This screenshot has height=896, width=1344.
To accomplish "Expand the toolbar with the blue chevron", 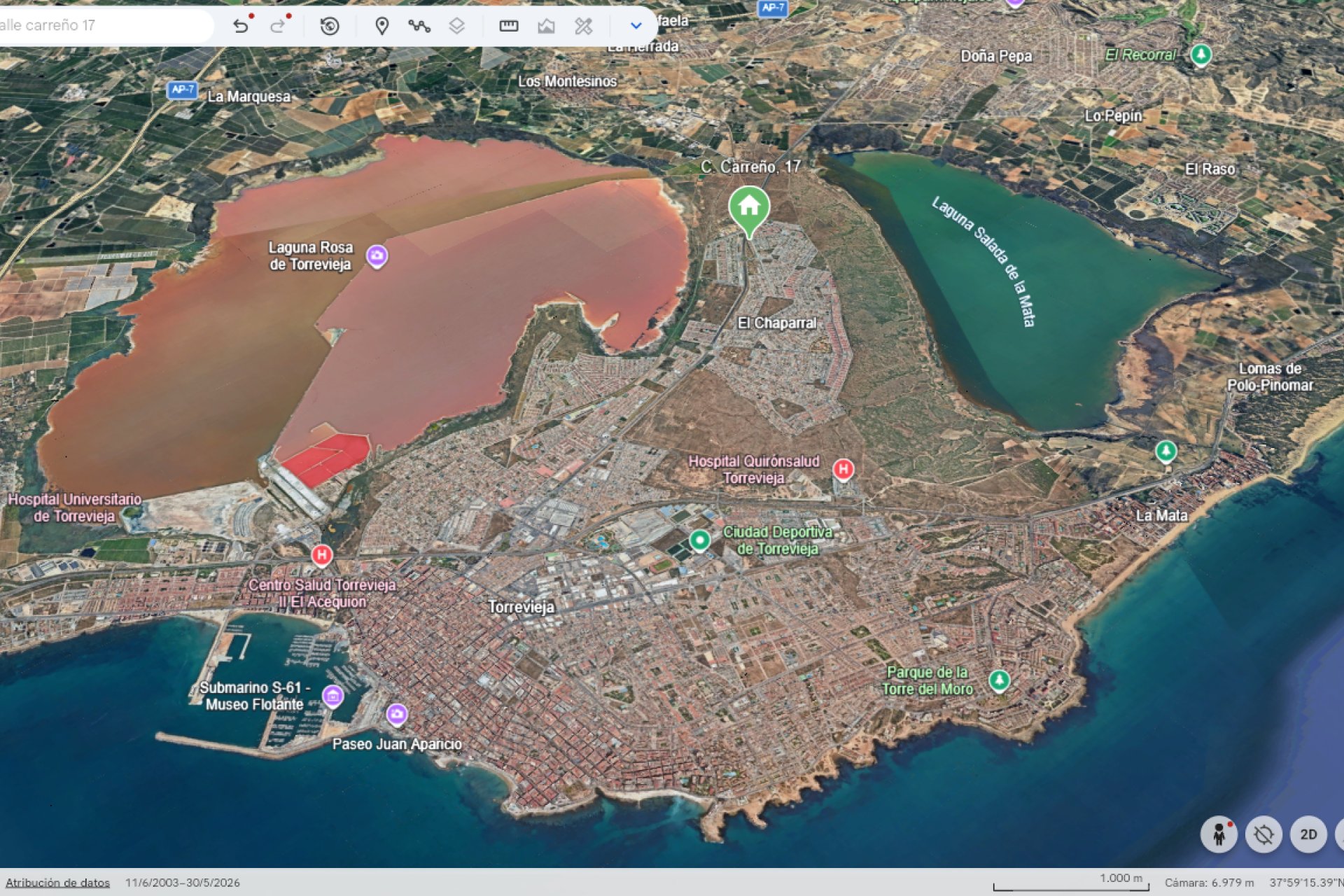I will pyautogui.click(x=636, y=26).
